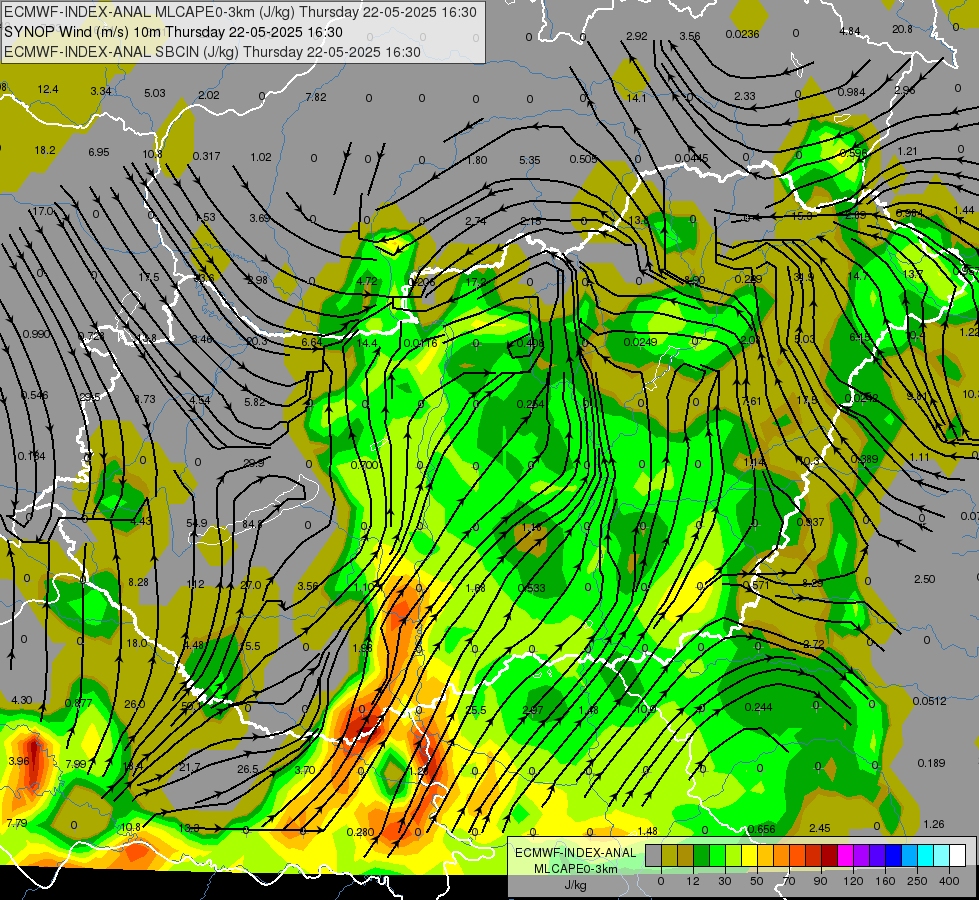The width and height of the screenshot is (979, 900).
Task: Click the map value 2.45
Action: (x=820, y=828)
